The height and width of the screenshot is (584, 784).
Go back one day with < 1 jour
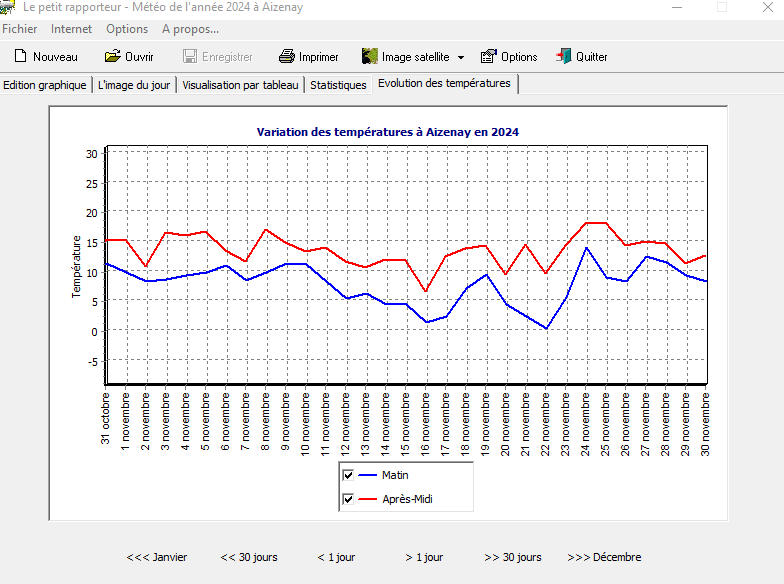(336, 557)
